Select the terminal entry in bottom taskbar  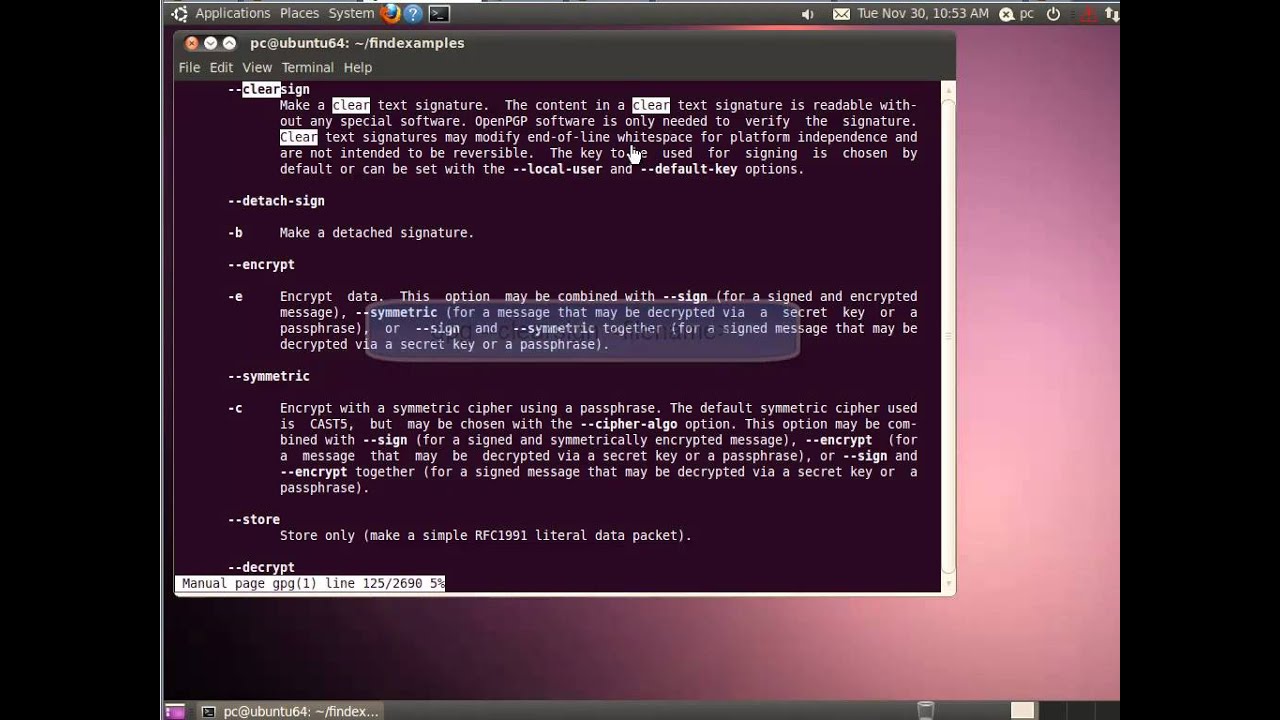(290, 711)
